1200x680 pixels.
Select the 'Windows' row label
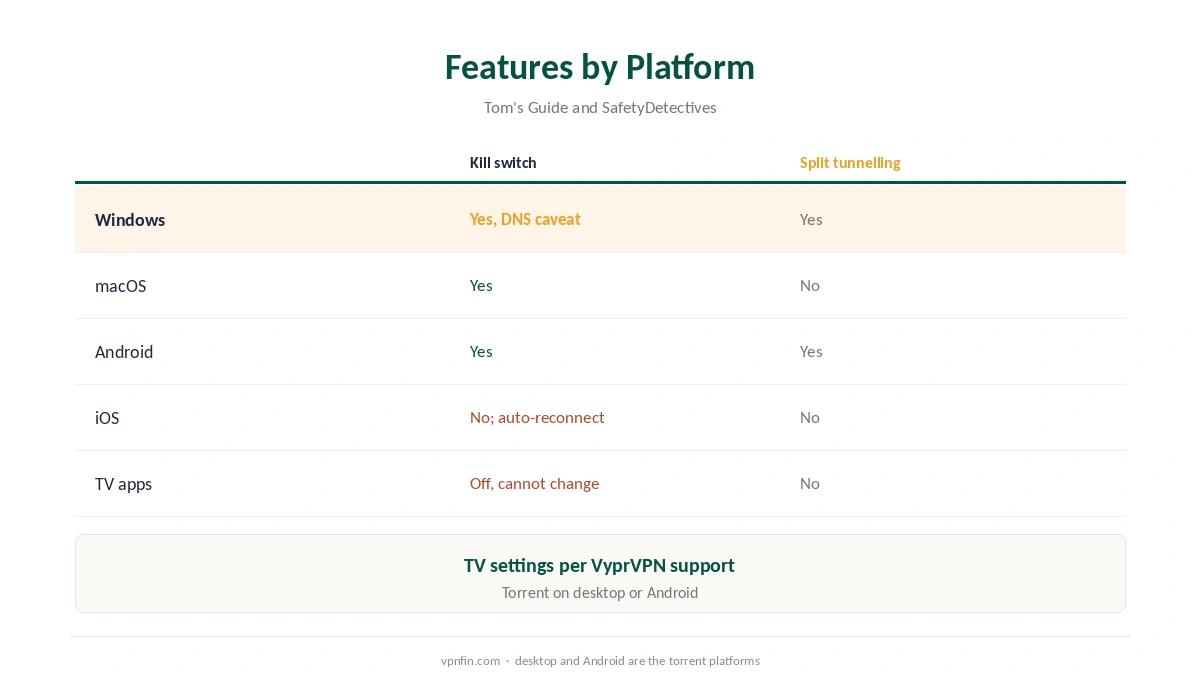130,220
